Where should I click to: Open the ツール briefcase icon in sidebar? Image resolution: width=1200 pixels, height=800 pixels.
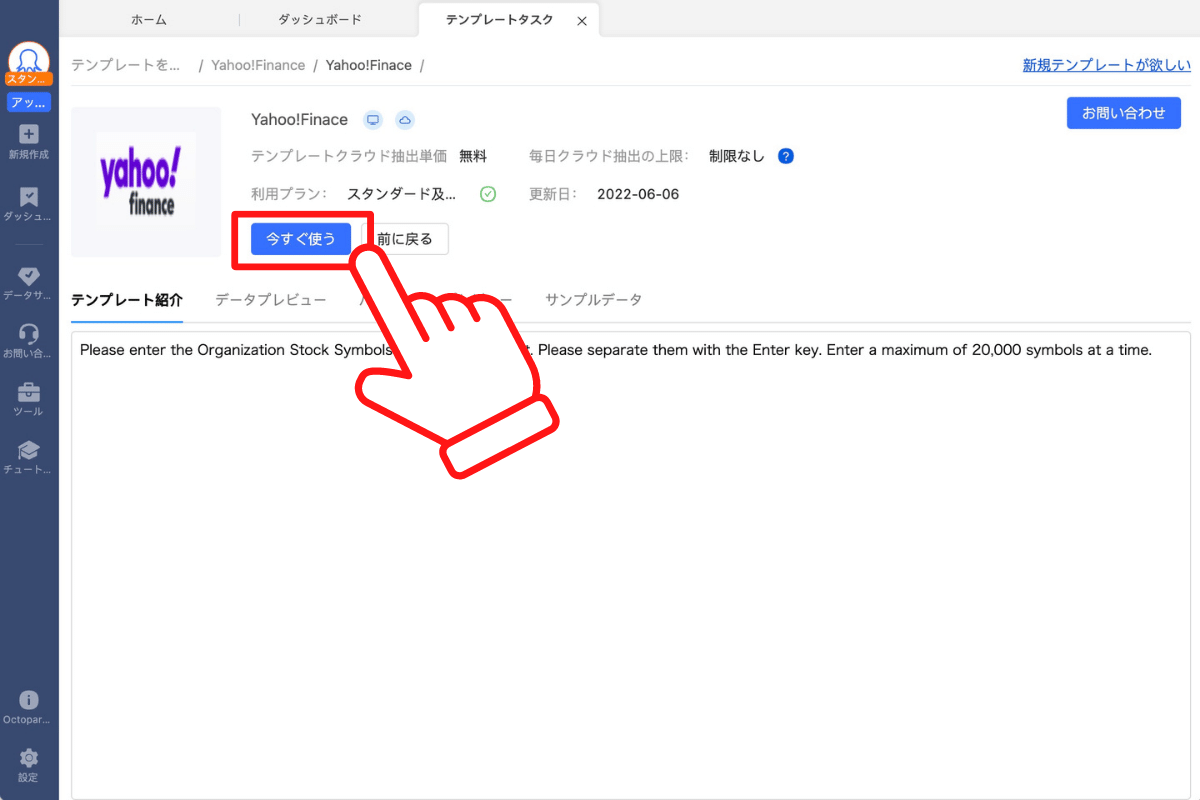[x=28, y=393]
